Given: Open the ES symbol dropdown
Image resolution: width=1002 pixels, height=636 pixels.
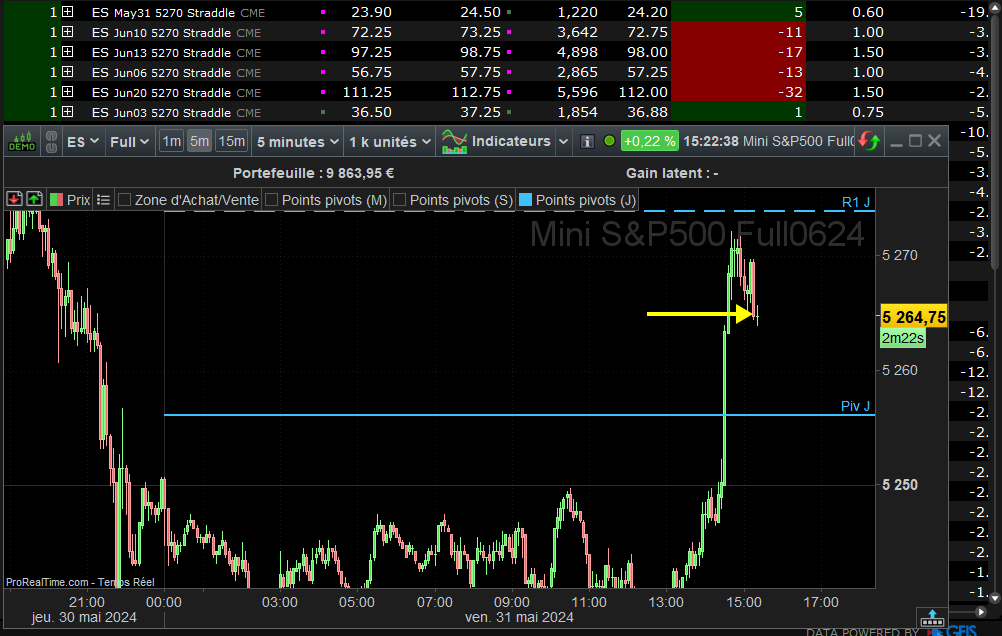Looking at the screenshot, I should point(82,142).
